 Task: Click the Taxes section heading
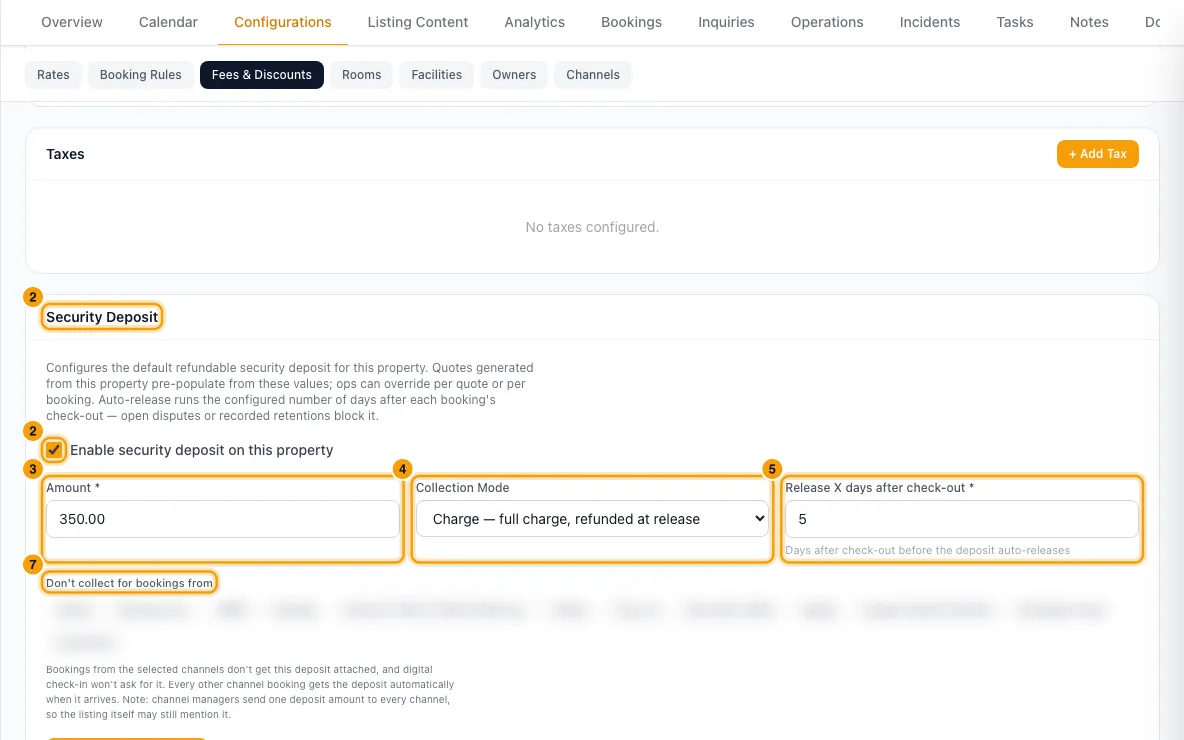[65, 154]
